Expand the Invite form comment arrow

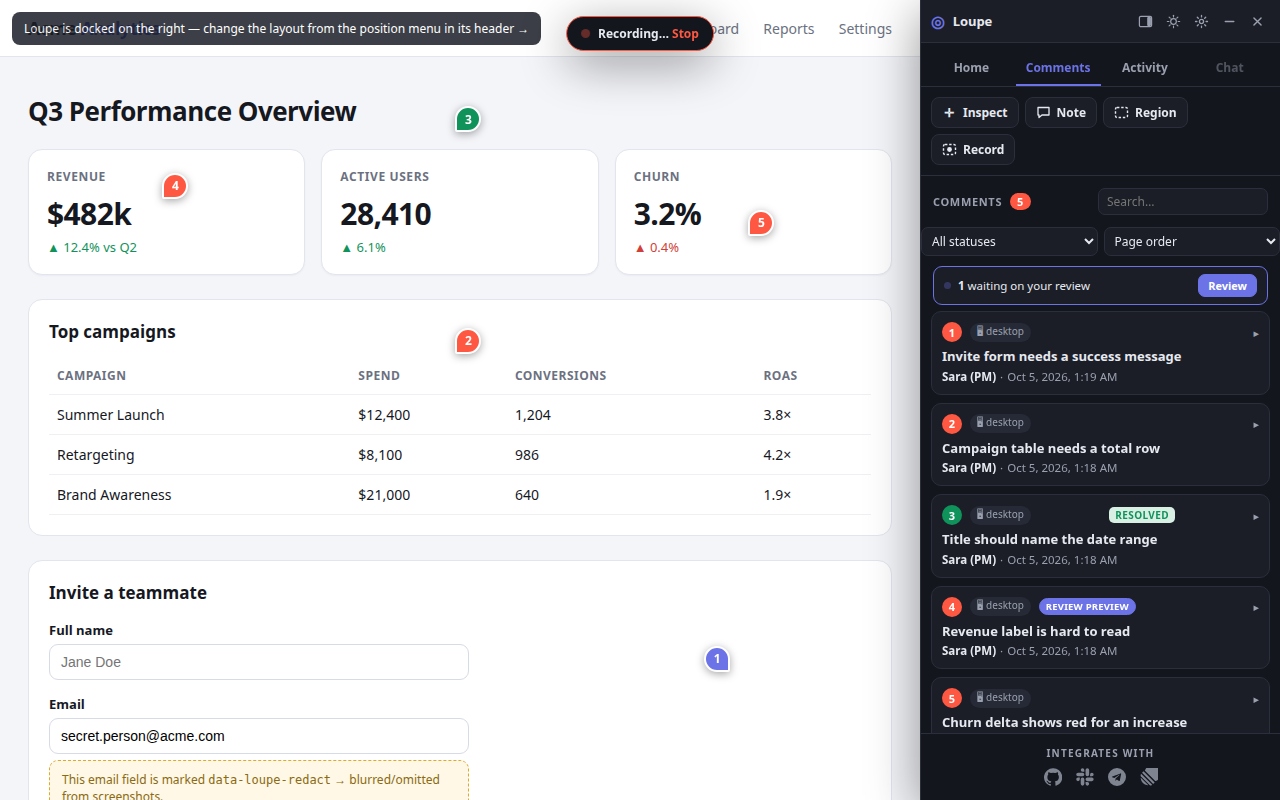(x=1256, y=334)
